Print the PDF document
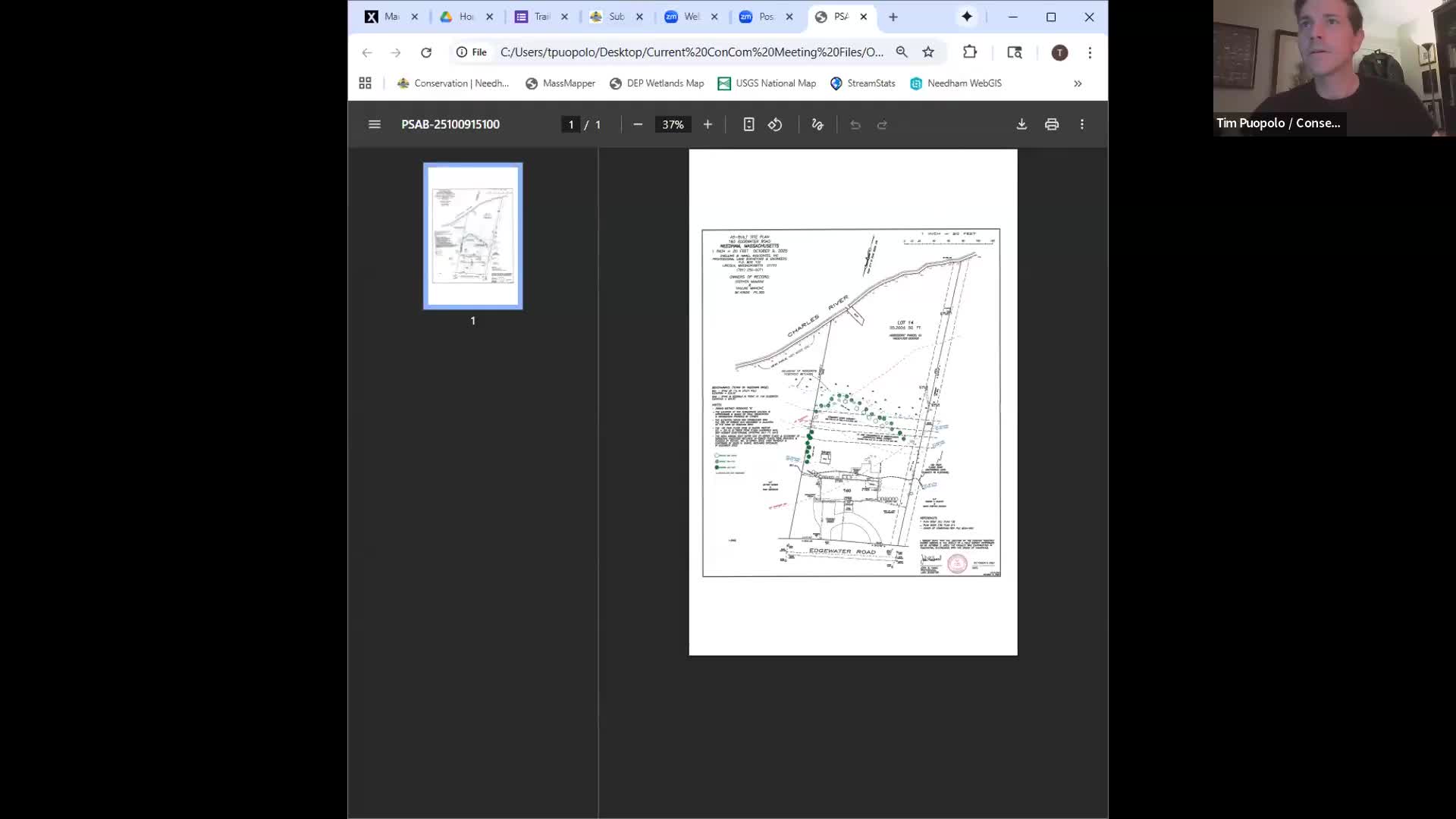This screenshot has height=819, width=1456. click(1052, 124)
